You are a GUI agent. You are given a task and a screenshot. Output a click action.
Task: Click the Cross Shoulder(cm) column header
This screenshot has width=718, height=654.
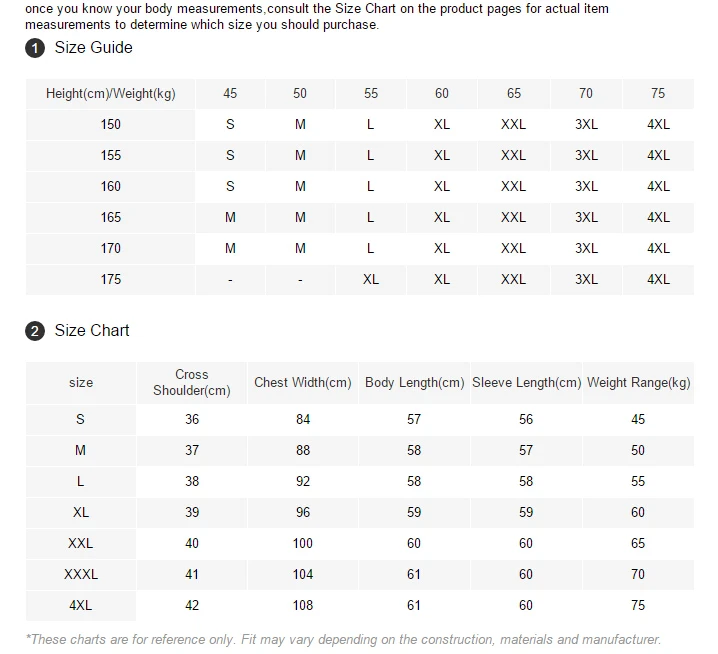click(192, 383)
